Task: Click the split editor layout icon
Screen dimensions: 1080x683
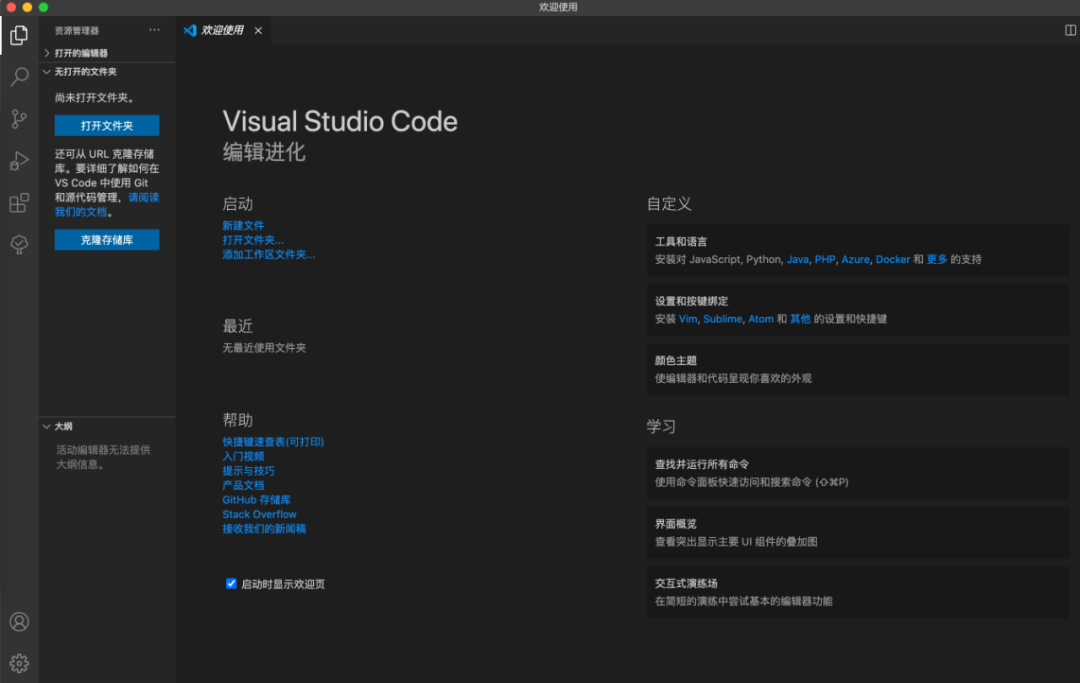Action: click(x=1070, y=31)
